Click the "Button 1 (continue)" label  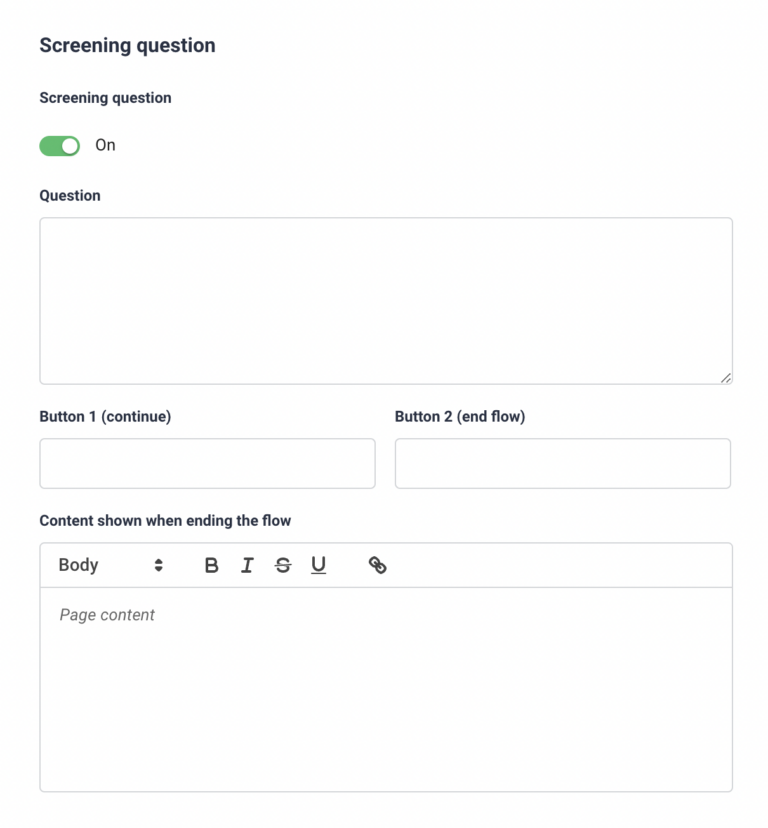105,417
